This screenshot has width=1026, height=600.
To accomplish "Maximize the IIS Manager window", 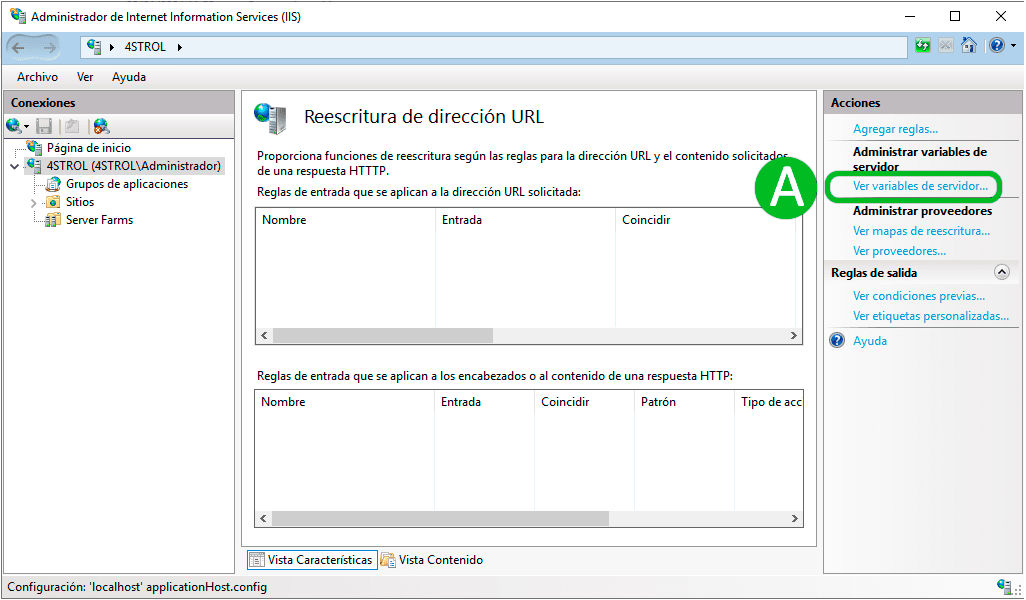I will (x=955, y=16).
